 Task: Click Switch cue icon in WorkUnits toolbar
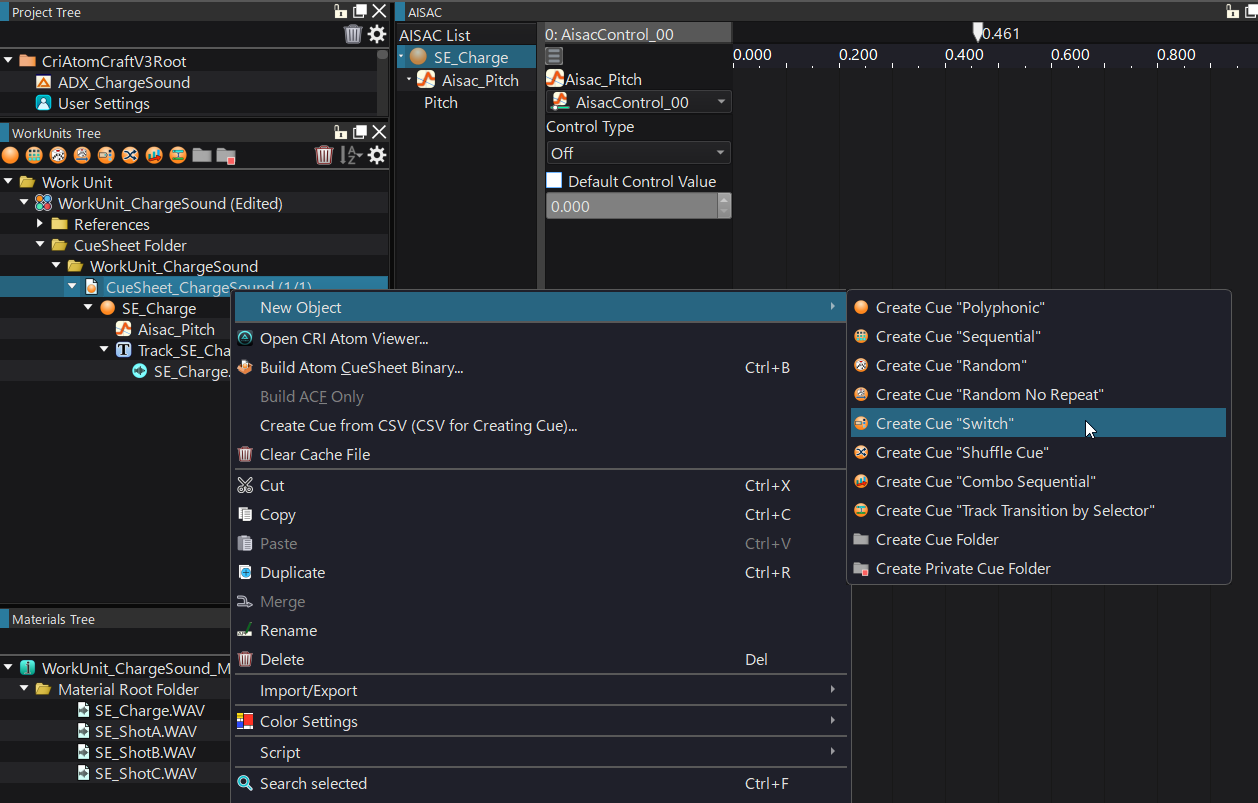106,155
